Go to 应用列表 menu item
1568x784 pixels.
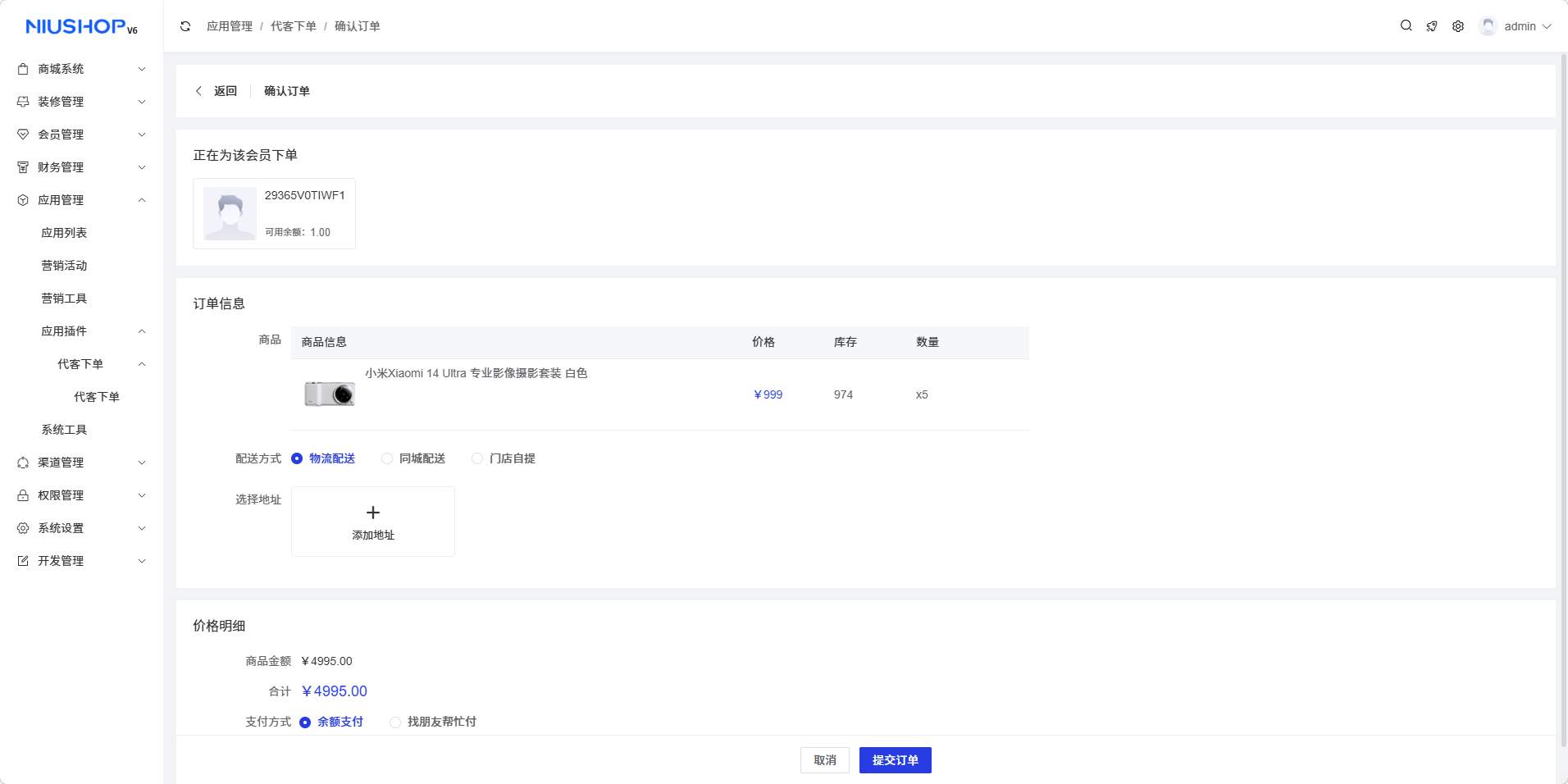[64, 233]
